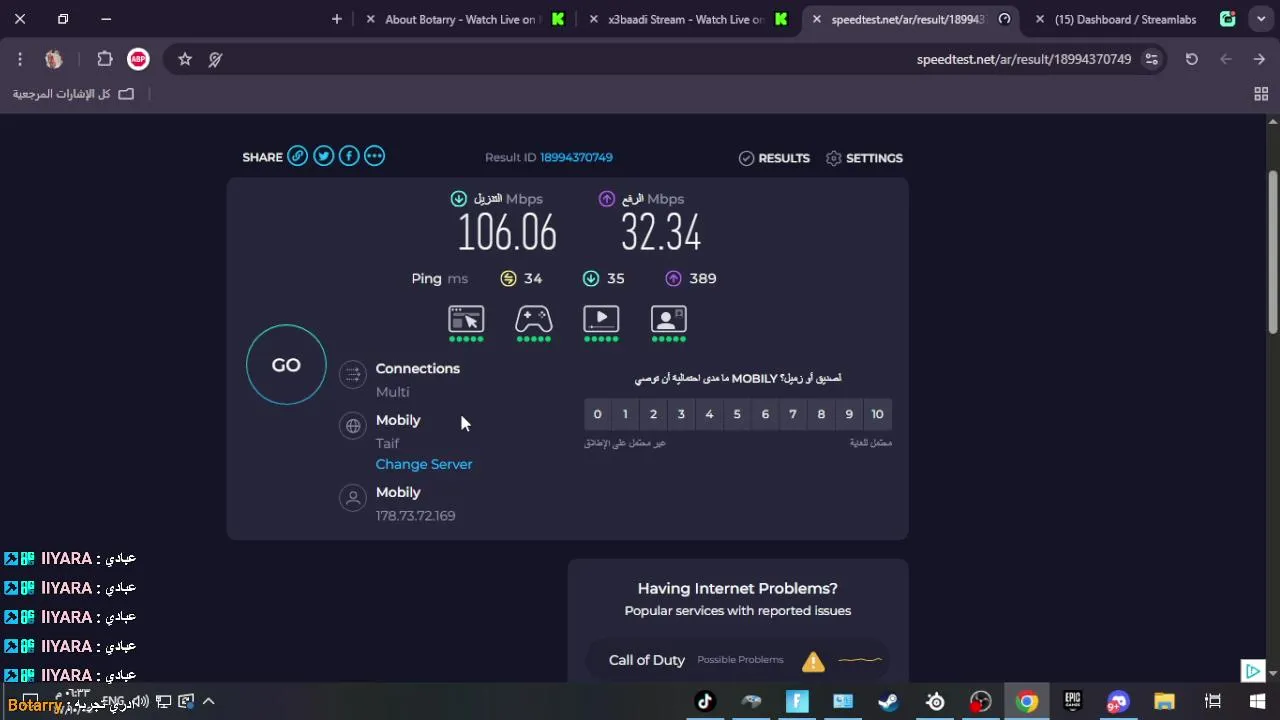Expand the tab search dropdown
Viewport: 1280px width, 720px height.
[1261, 19]
